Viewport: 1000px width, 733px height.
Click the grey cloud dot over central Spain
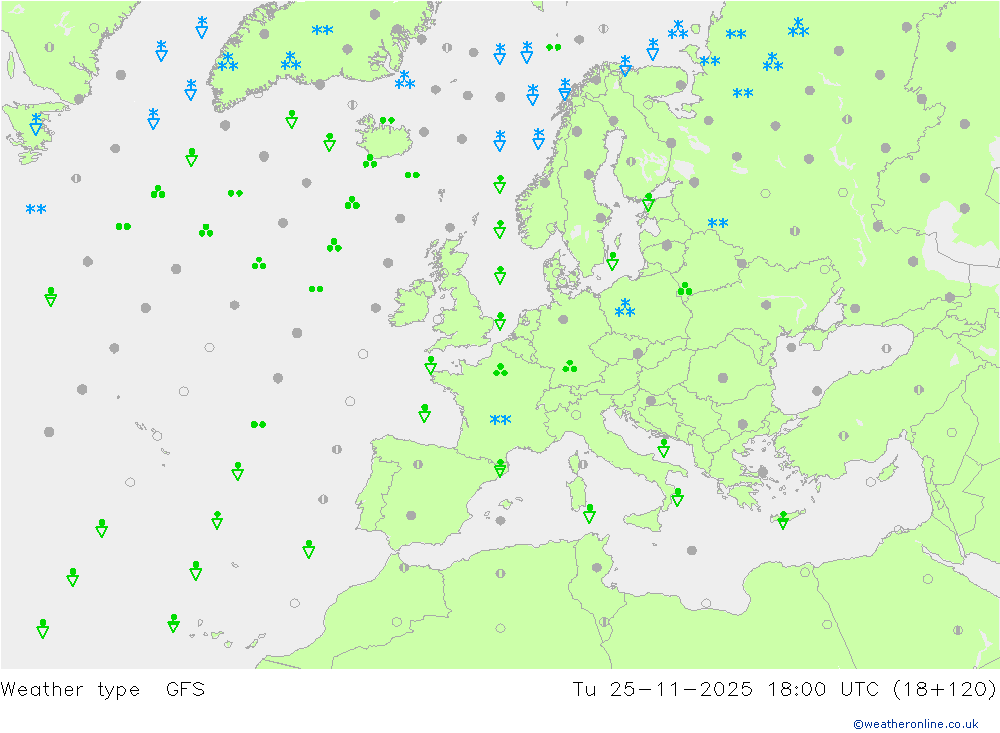411,515
